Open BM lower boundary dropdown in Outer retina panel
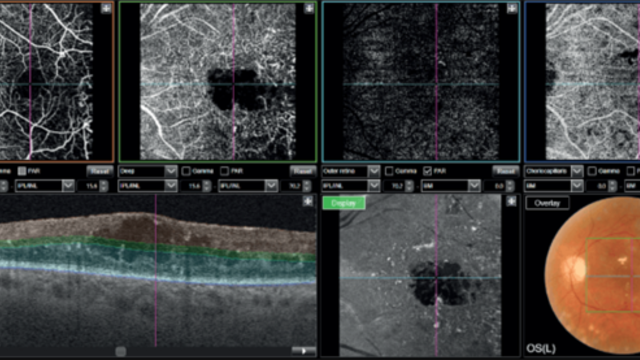This screenshot has height=360, width=640. 451,186
